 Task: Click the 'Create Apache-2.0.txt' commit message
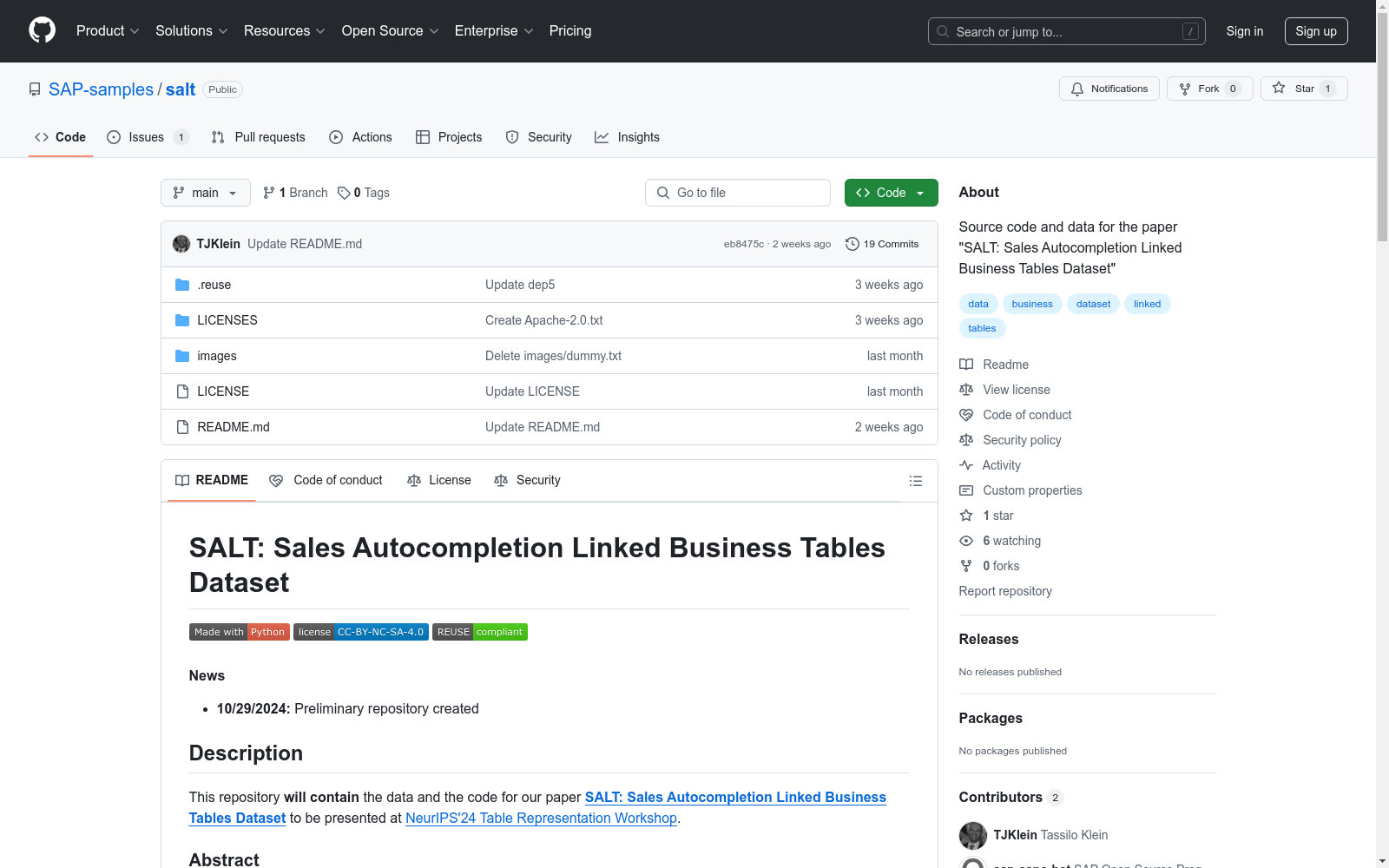544,320
